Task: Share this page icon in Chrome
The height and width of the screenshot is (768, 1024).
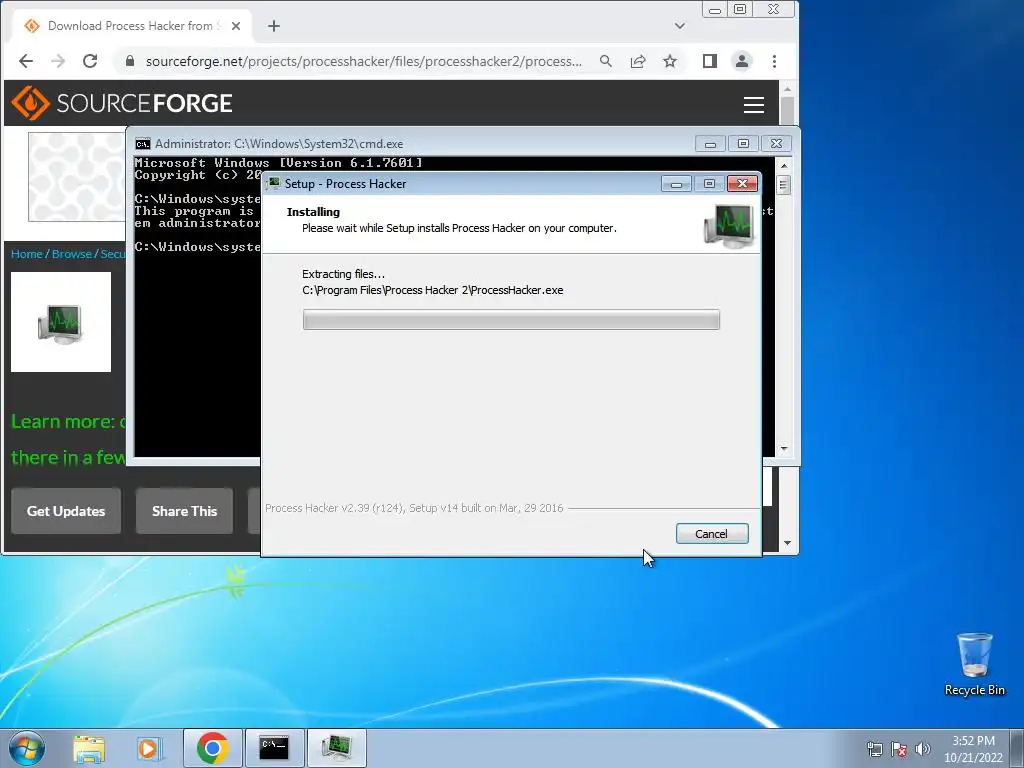Action: tap(638, 61)
